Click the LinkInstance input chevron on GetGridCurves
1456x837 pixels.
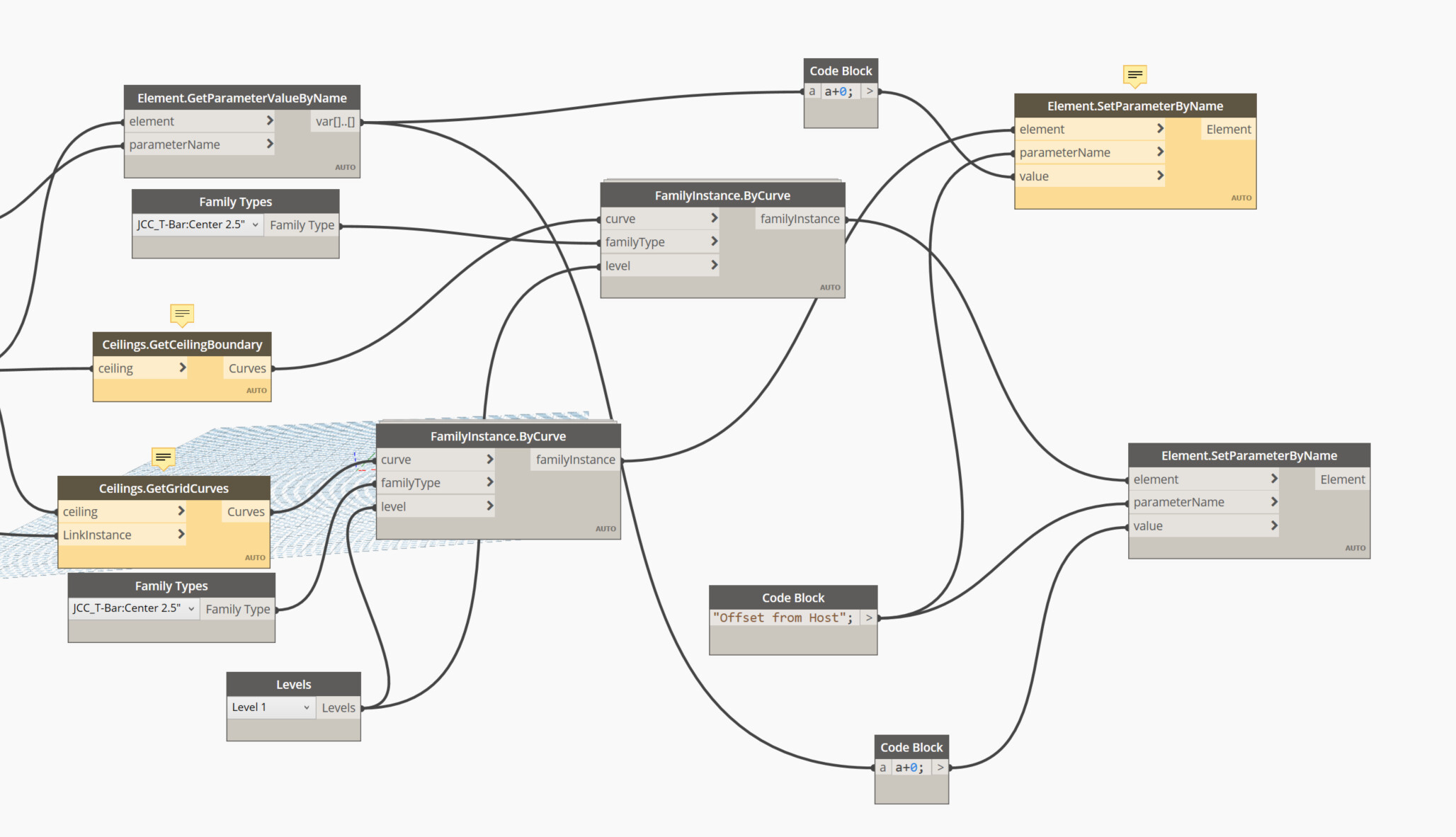point(181,535)
